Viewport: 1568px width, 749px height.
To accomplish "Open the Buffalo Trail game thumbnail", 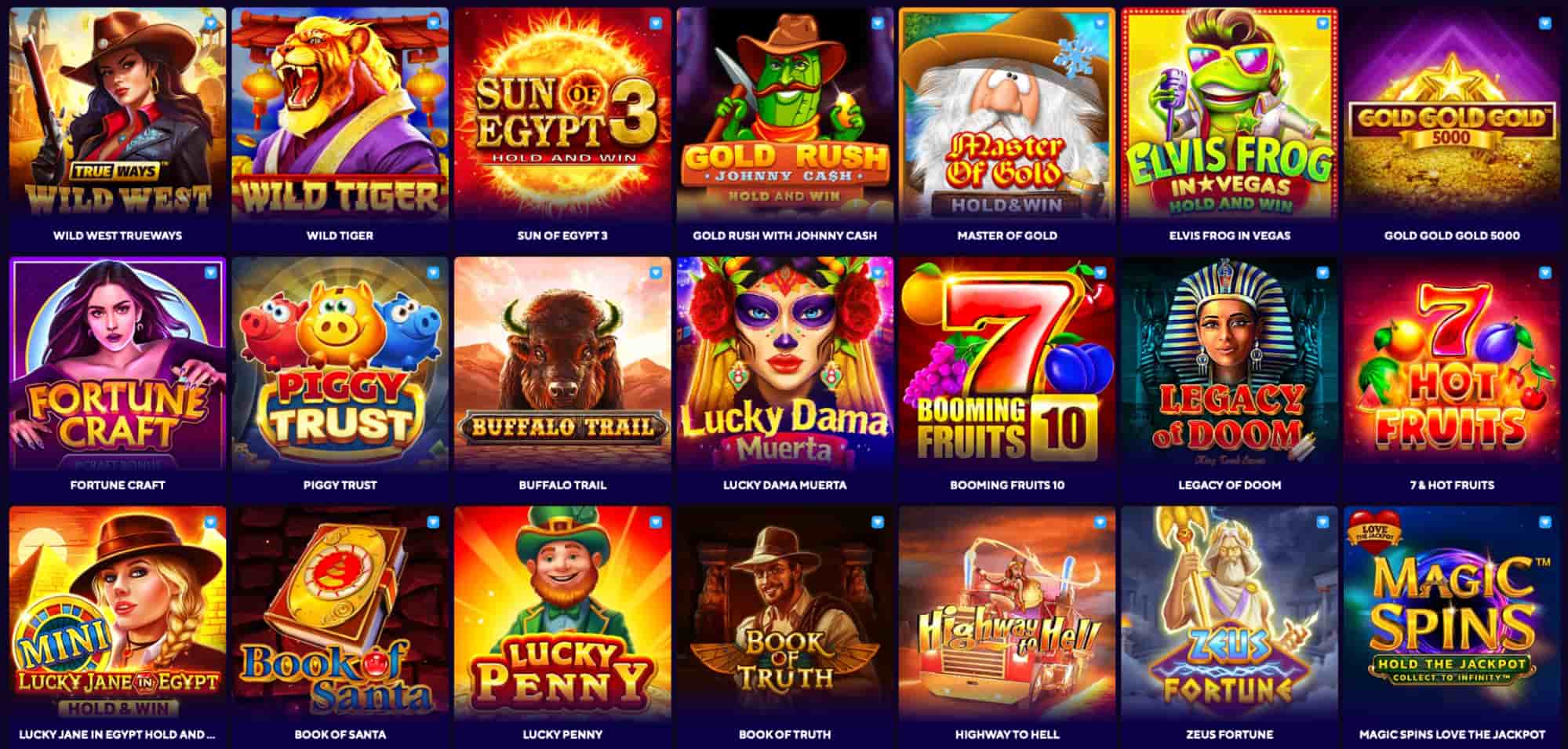I will (x=562, y=363).
